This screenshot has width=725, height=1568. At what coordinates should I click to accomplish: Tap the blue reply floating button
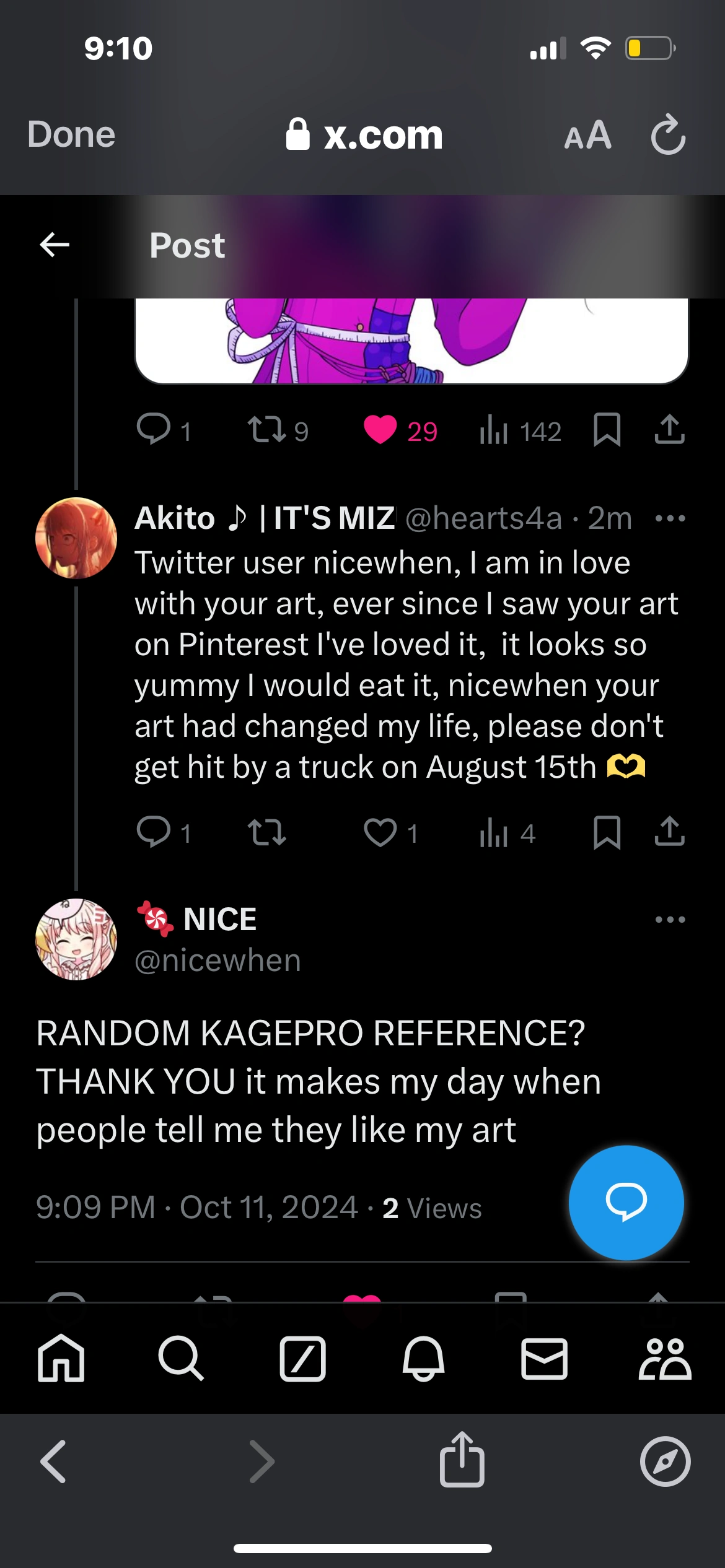click(x=626, y=1202)
